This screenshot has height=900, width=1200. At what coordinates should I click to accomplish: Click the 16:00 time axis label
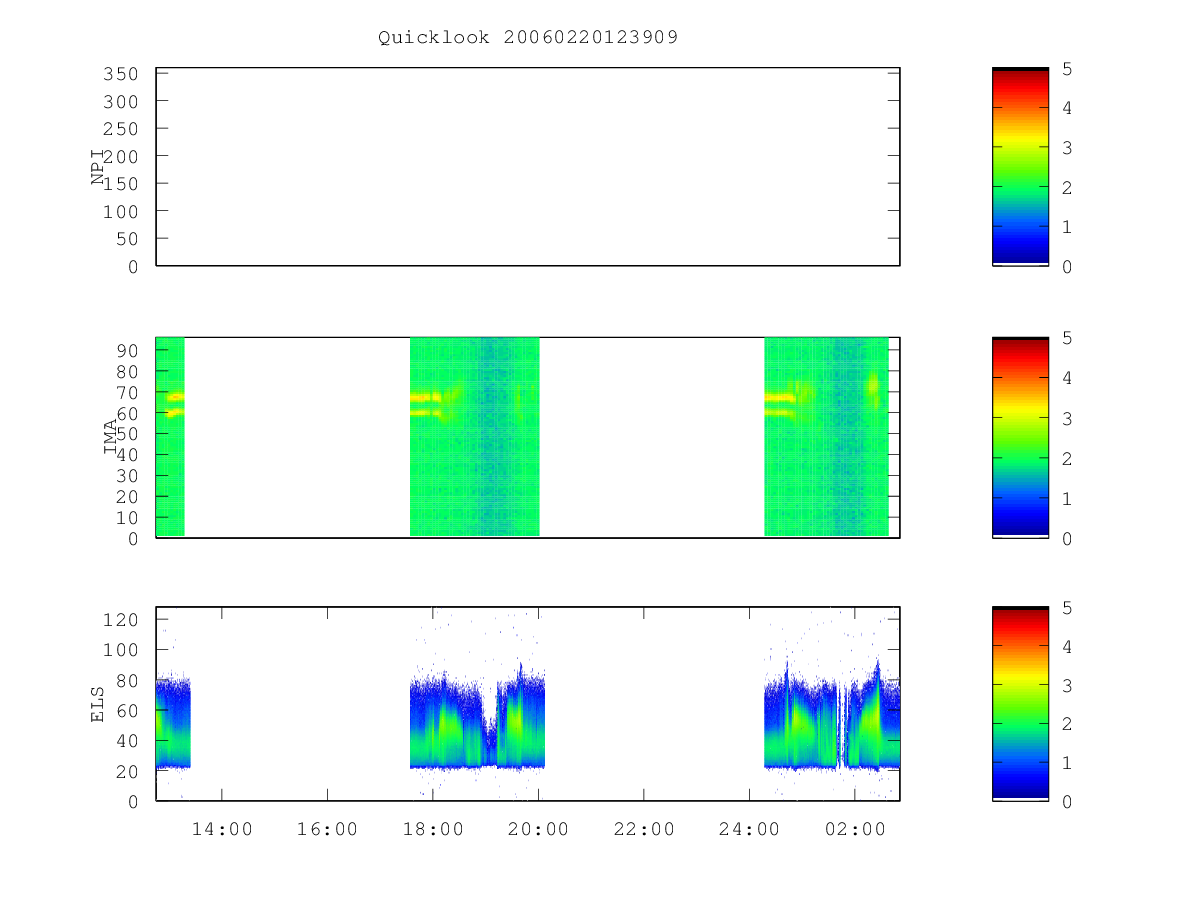(328, 829)
